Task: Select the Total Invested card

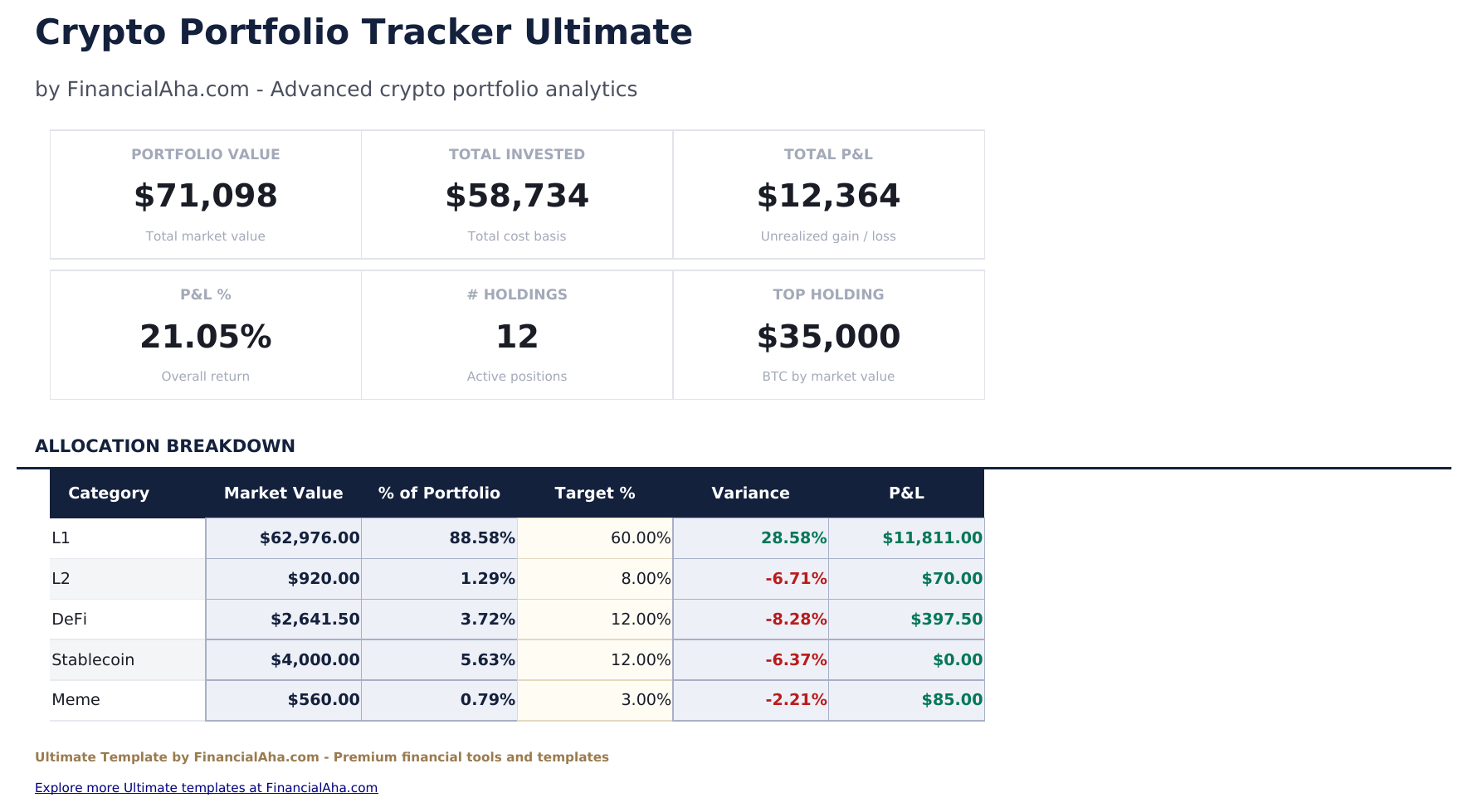Action: (516, 194)
